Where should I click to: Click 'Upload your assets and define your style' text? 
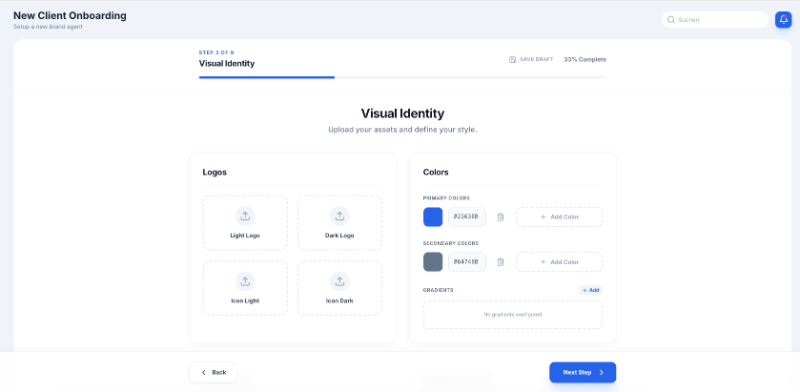coord(403,130)
